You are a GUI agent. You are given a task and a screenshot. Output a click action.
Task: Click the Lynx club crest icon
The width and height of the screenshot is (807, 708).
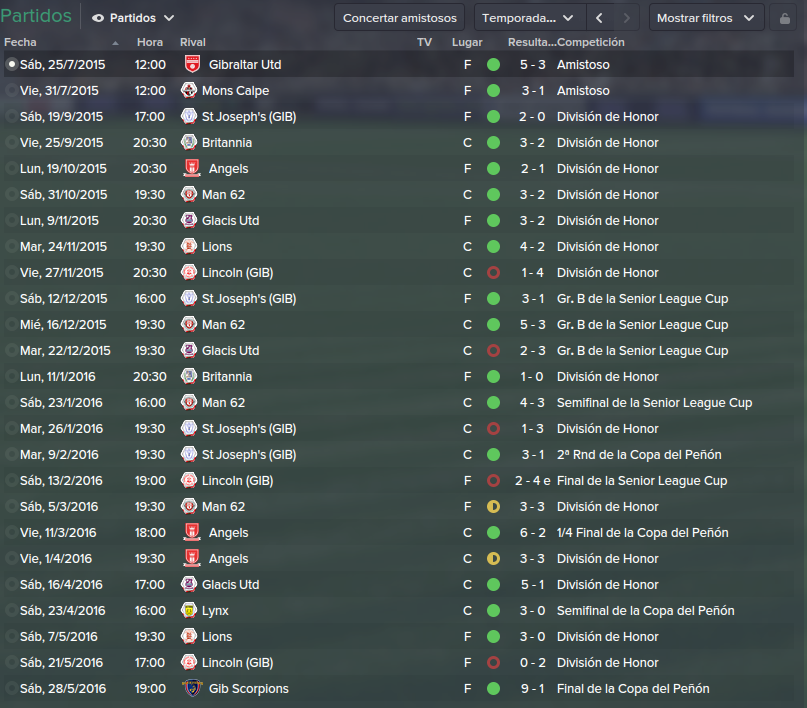click(x=189, y=610)
